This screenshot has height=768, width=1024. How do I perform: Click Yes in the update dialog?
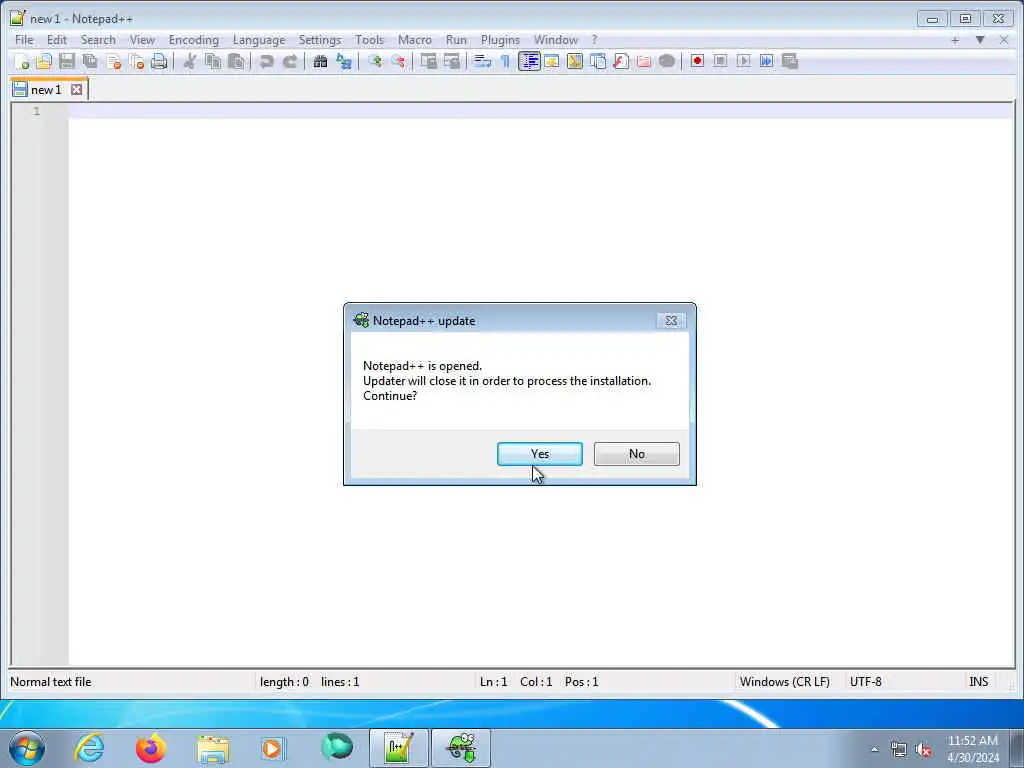click(539, 454)
